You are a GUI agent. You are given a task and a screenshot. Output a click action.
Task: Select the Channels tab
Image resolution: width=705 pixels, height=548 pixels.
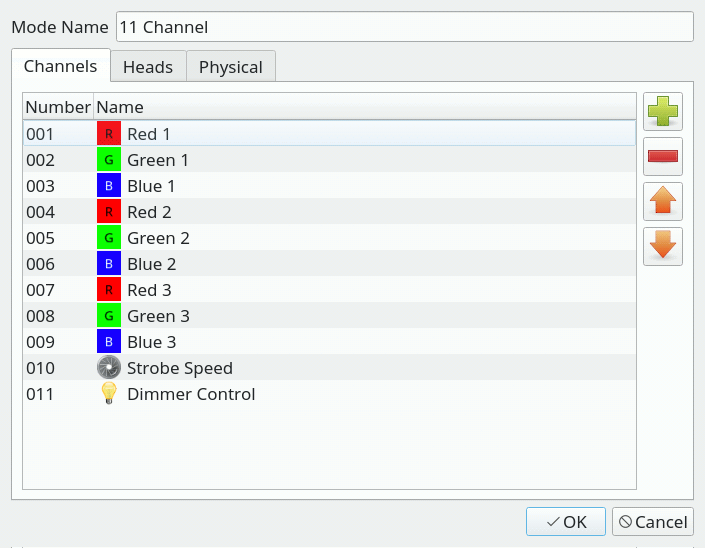(x=60, y=66)
